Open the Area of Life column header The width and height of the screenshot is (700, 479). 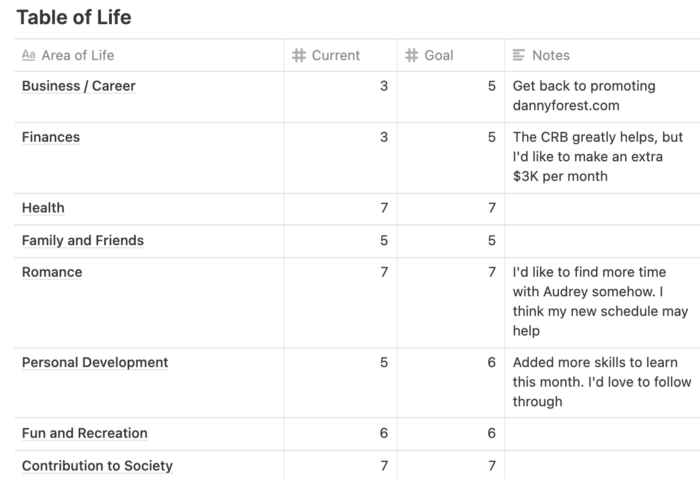pyautogui.click(x=149, y=55)
